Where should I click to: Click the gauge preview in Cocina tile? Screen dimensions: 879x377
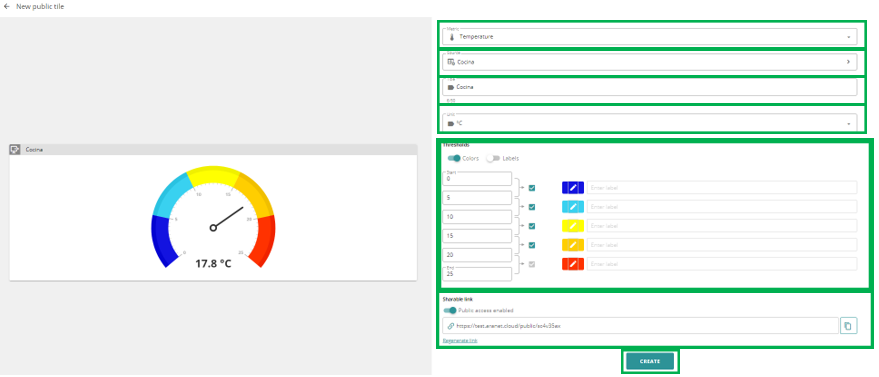[x=213, y=216]
